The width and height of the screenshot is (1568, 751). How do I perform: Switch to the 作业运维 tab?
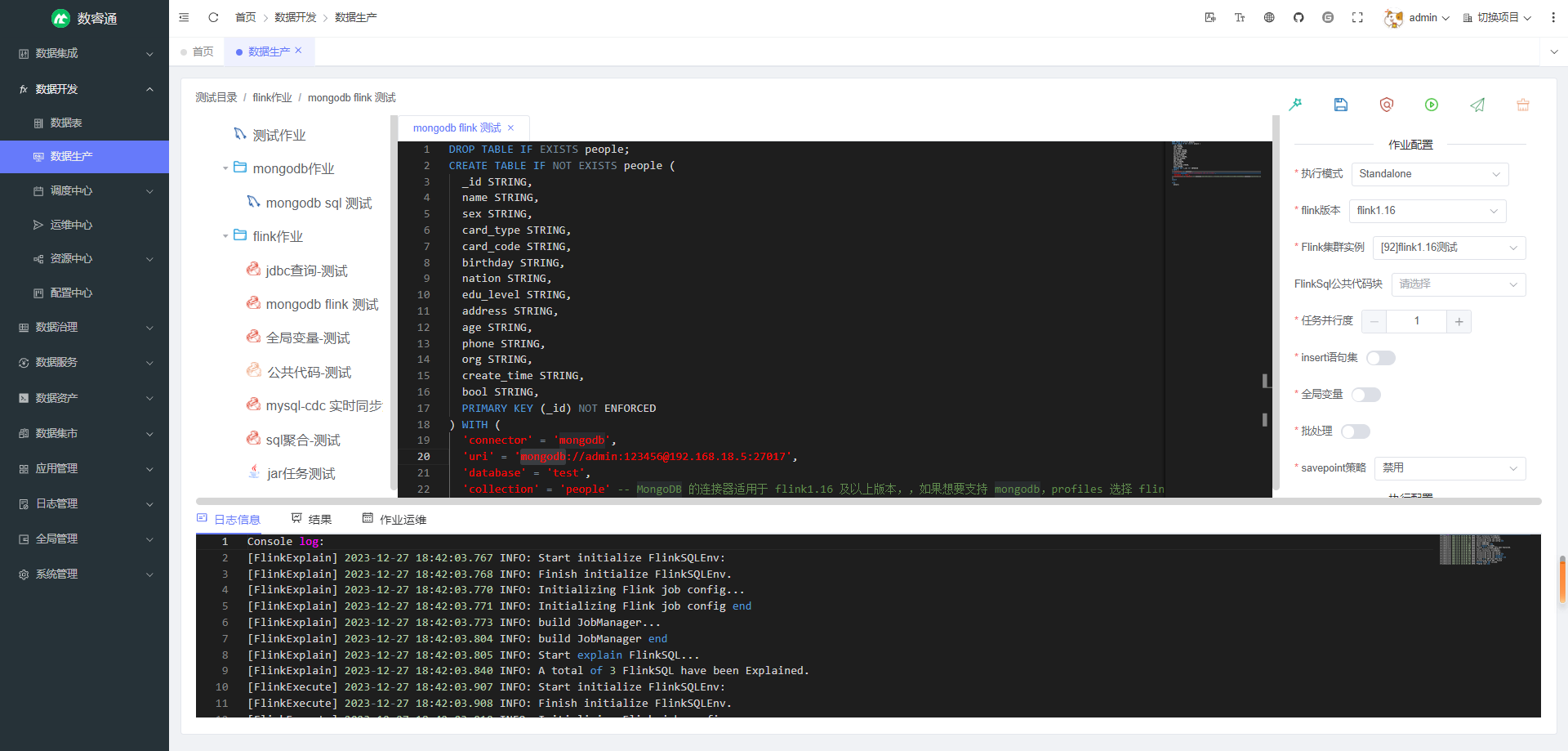tap(394, 519)
